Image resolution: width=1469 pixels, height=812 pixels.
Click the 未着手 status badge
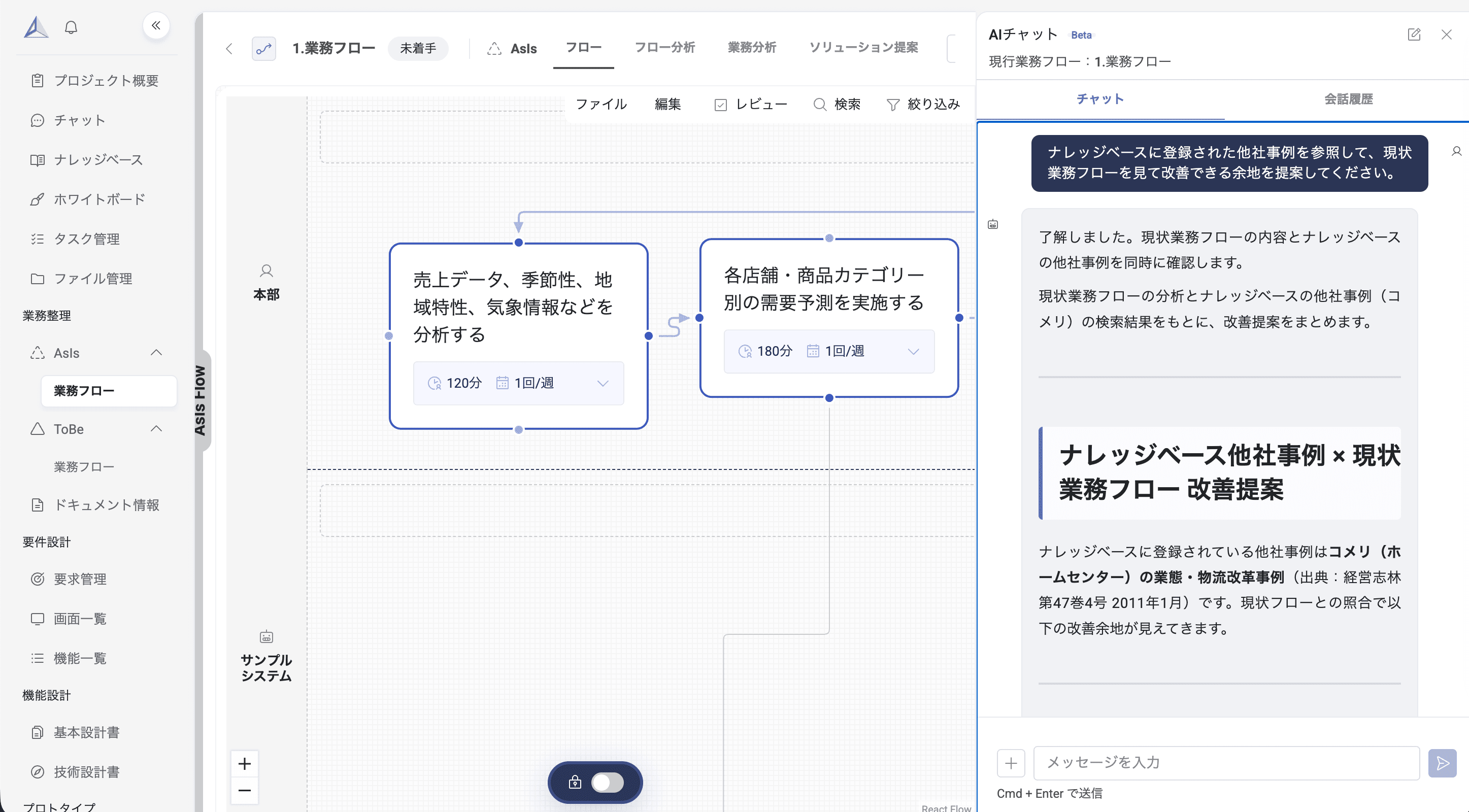[x=418, y=49]
